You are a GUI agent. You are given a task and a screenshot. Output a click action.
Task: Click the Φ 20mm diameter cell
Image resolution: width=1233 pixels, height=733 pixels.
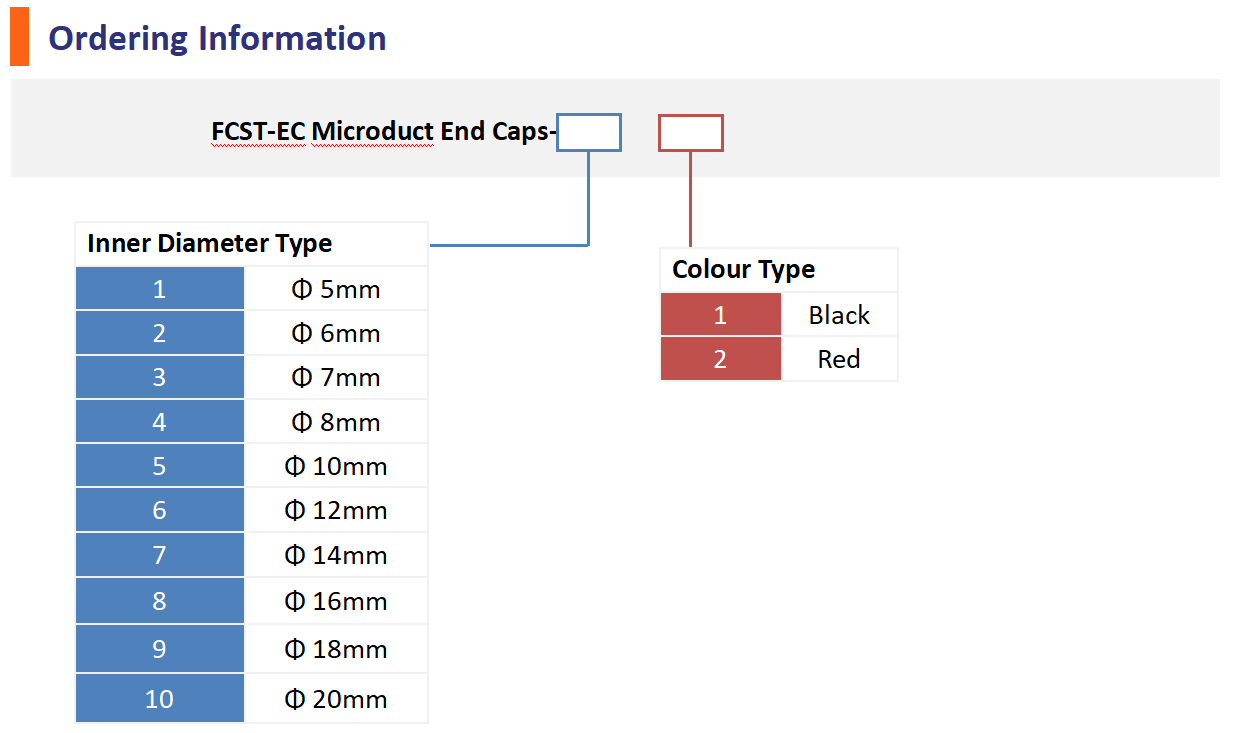[x=336, y=698]
